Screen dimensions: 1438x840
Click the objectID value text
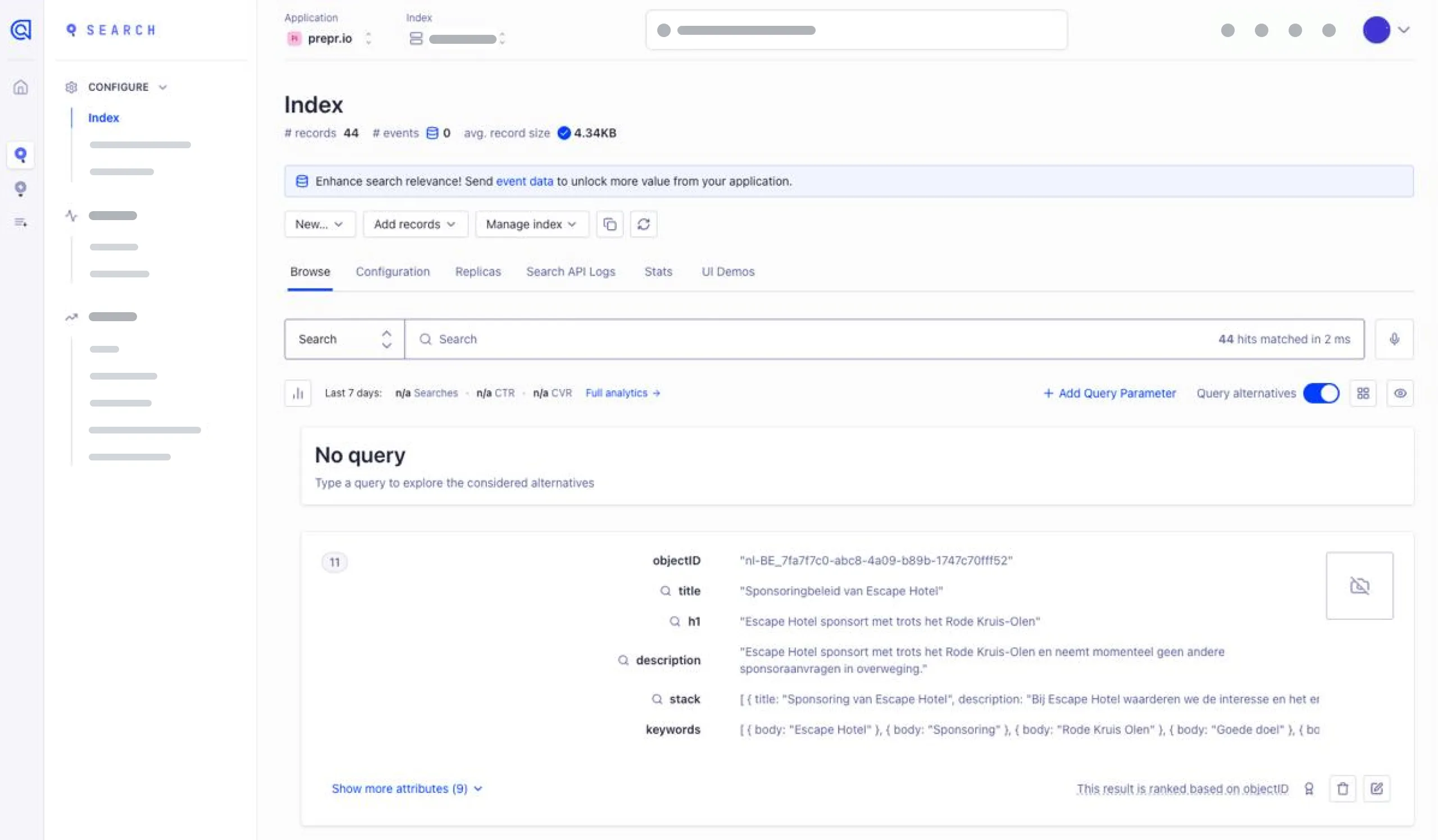(876, 560)
